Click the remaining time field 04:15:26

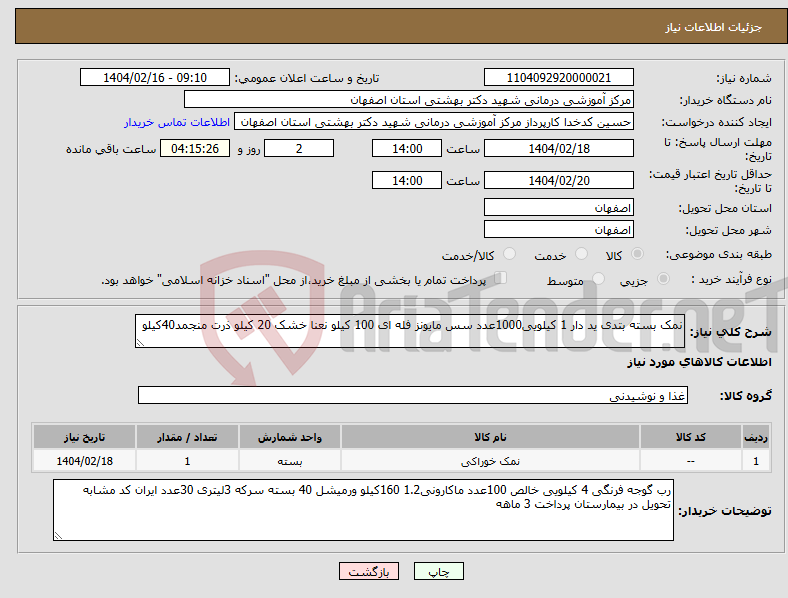tap(195, 148)
